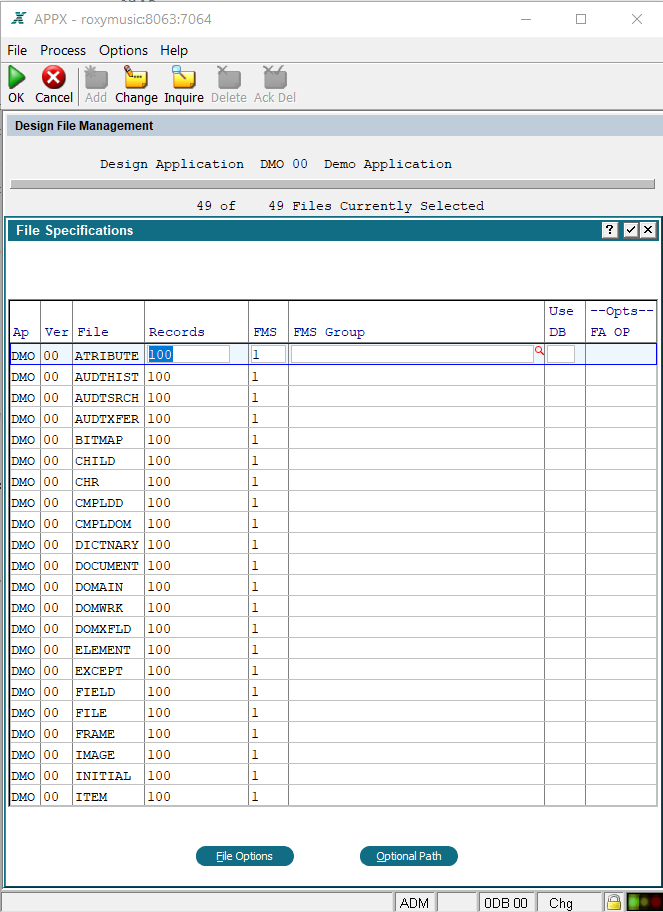Click the Ack Del toolbar icon
The height and width of the screenshot is (912, 663).
pyautogui.click(x=275, y=77)
